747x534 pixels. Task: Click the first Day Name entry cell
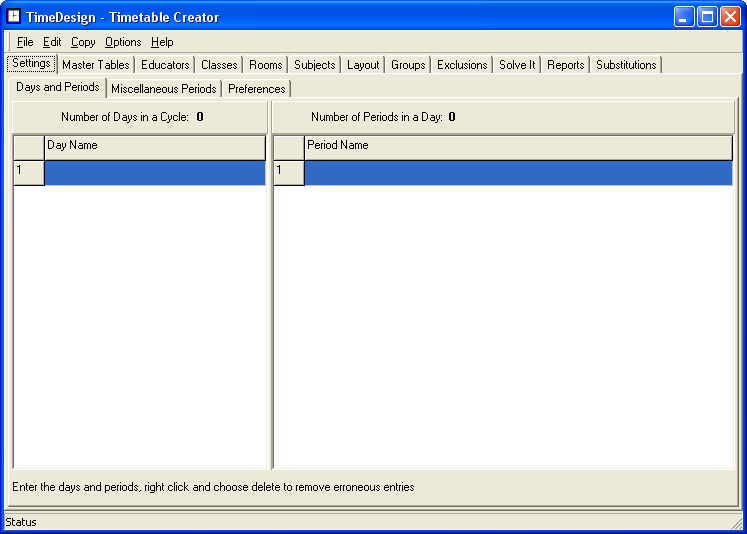click(x=155, y=173)
